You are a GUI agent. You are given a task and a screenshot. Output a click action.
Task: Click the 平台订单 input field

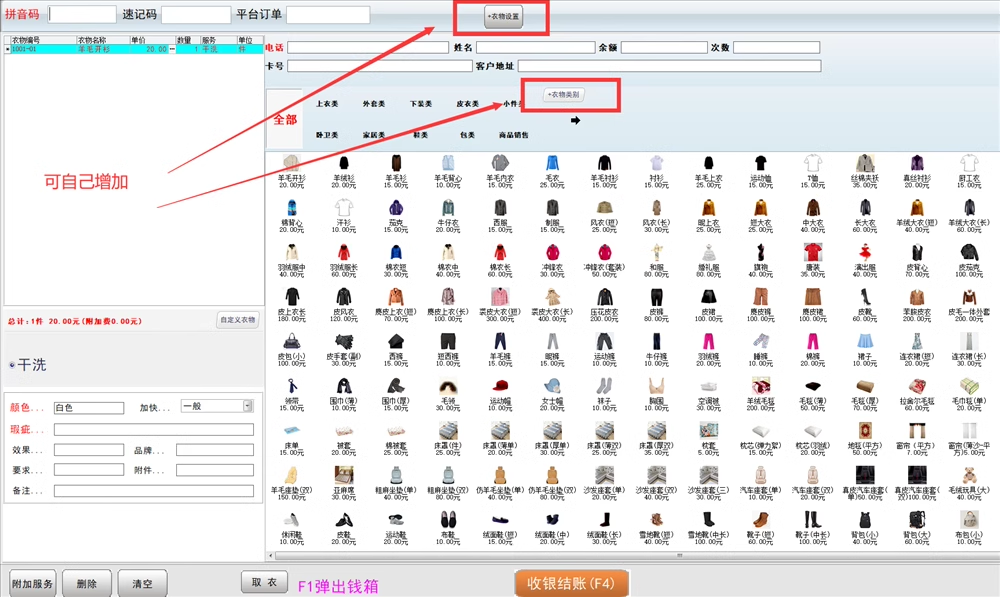(x=328, y=14)
